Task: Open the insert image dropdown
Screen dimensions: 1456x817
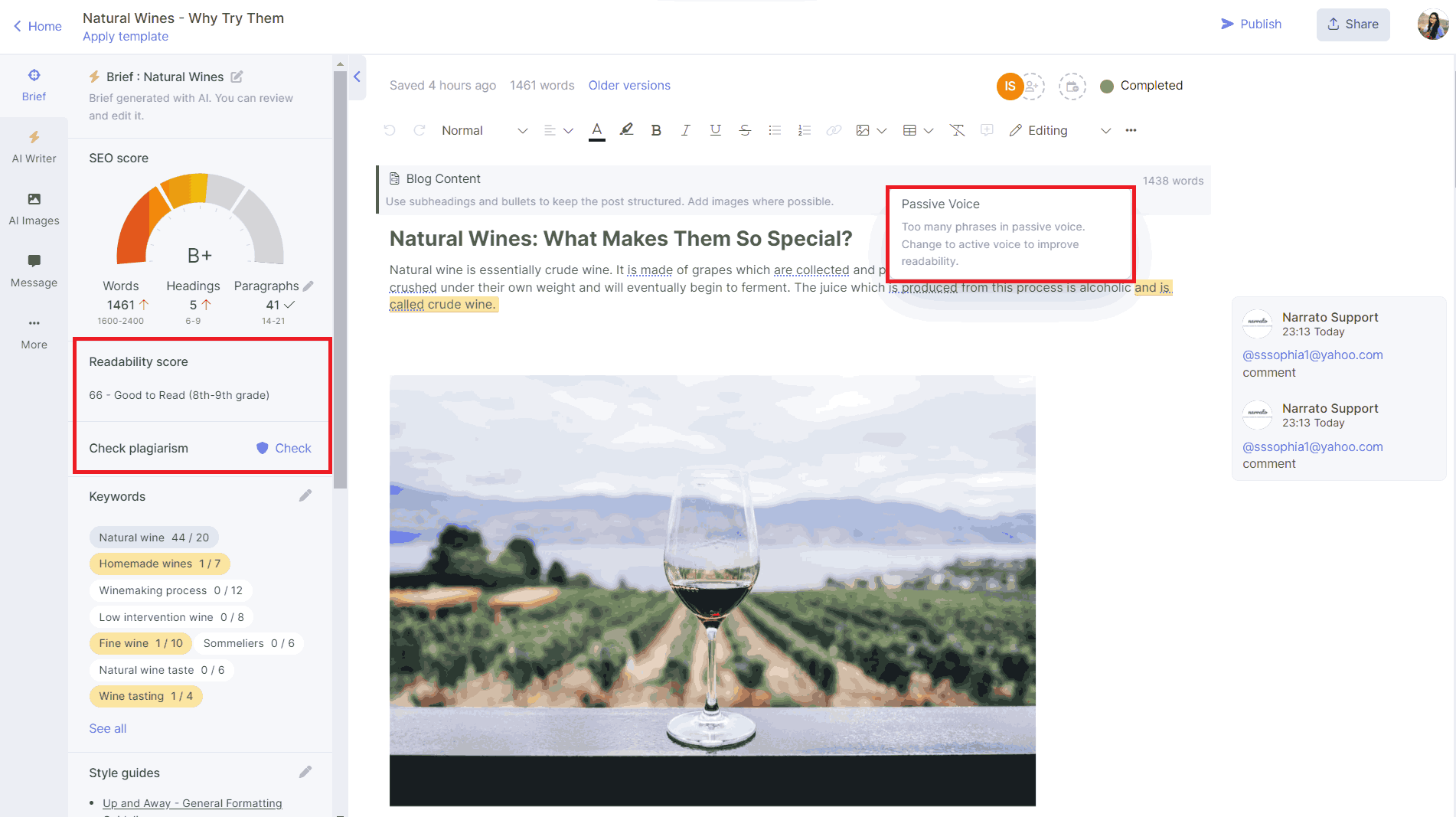Action: 871,130
